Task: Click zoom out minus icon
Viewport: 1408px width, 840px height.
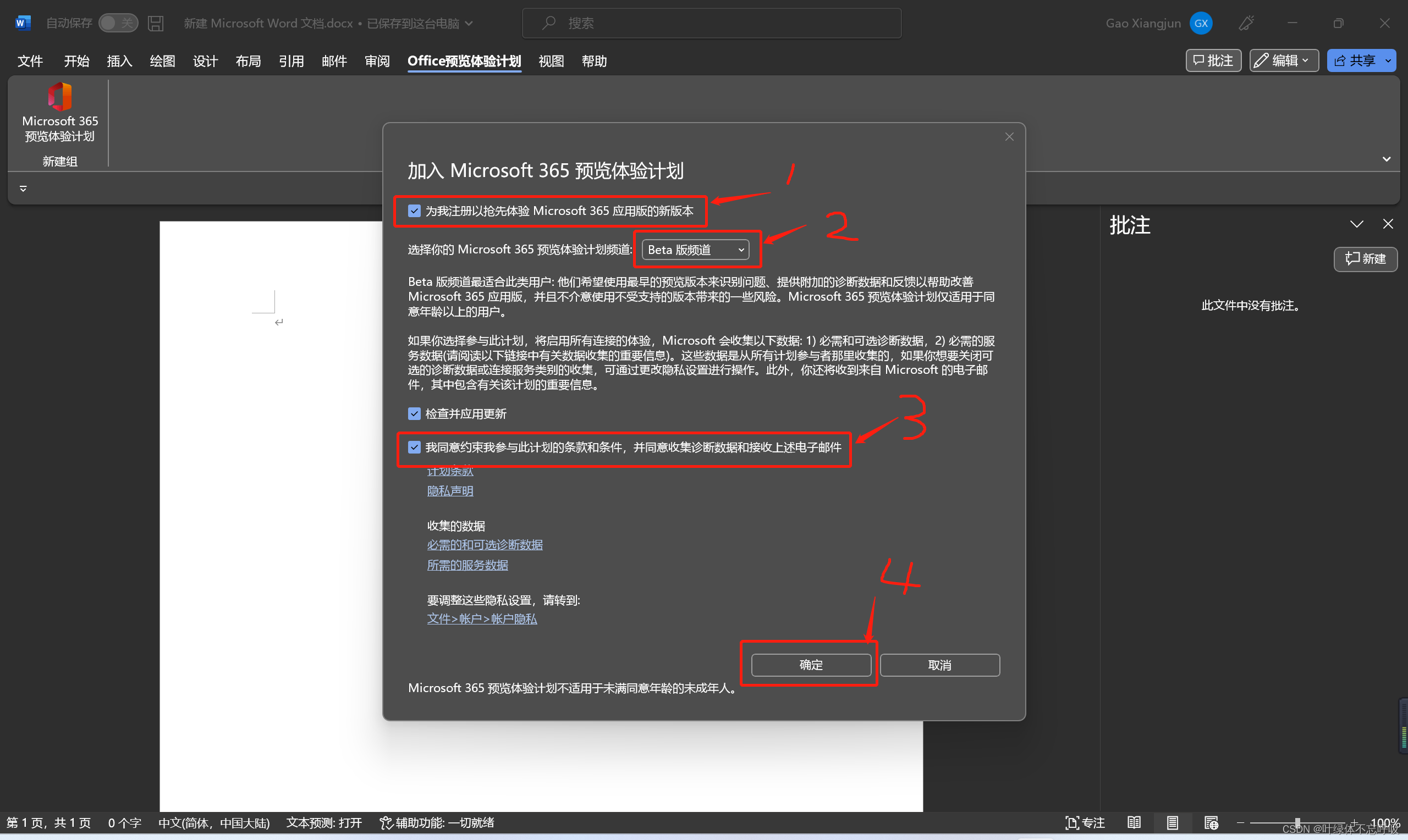Action: click(1240, 822)
